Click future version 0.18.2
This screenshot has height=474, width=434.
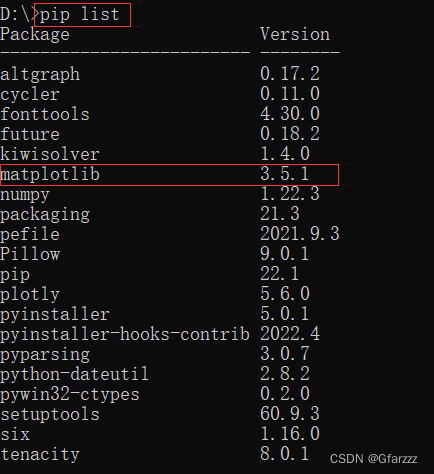tap(290, 134)
